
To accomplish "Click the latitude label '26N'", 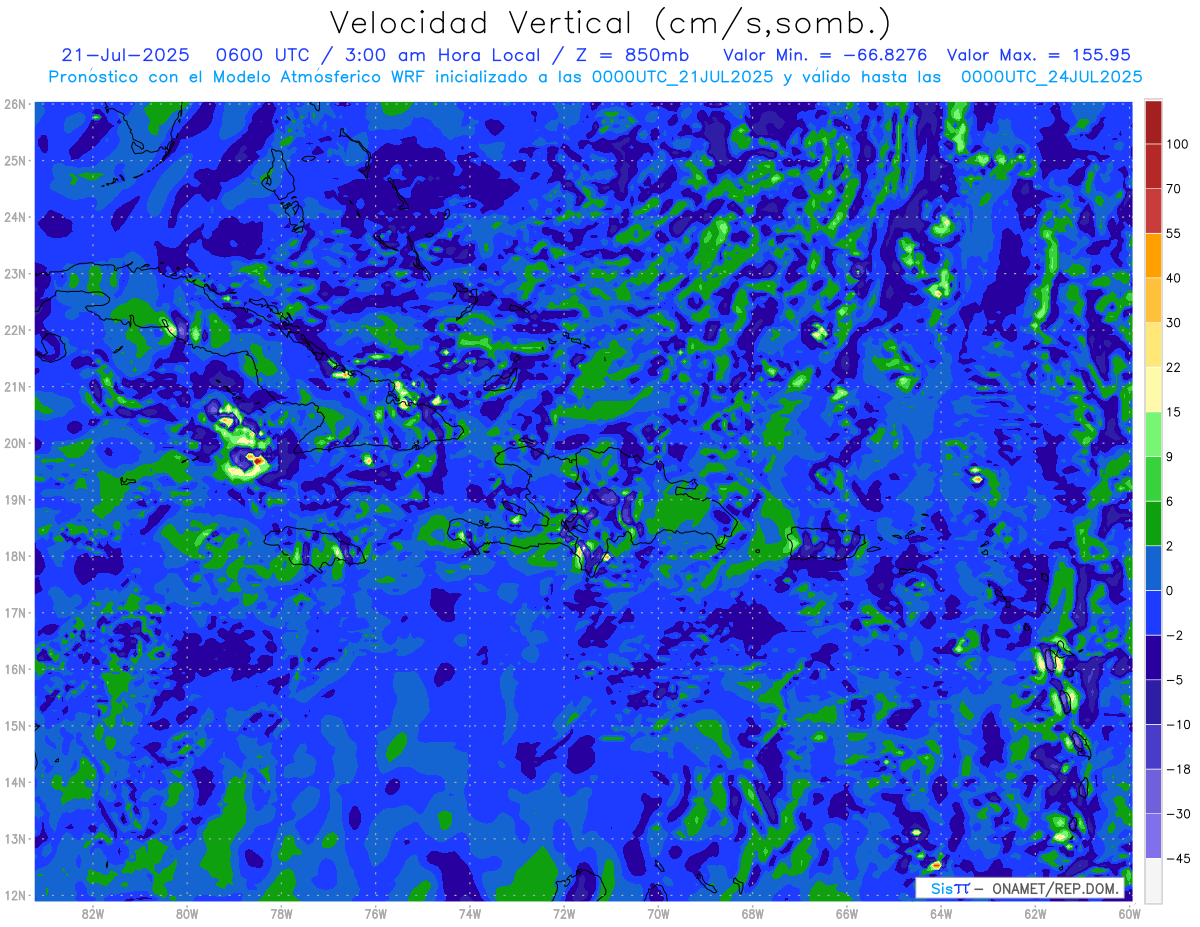I will point(15,104).
